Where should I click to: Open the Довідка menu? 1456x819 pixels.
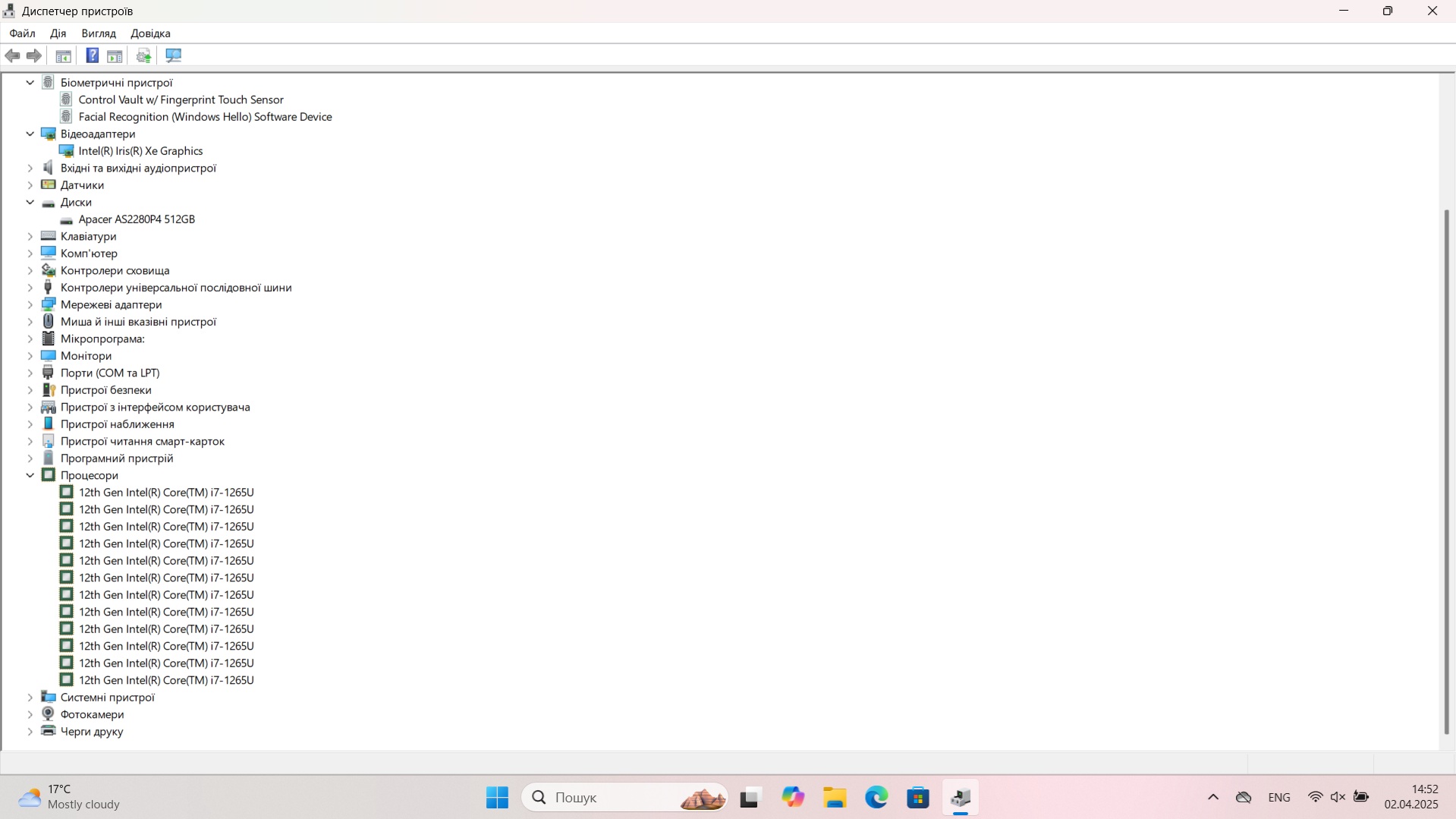tap(150, 33)
